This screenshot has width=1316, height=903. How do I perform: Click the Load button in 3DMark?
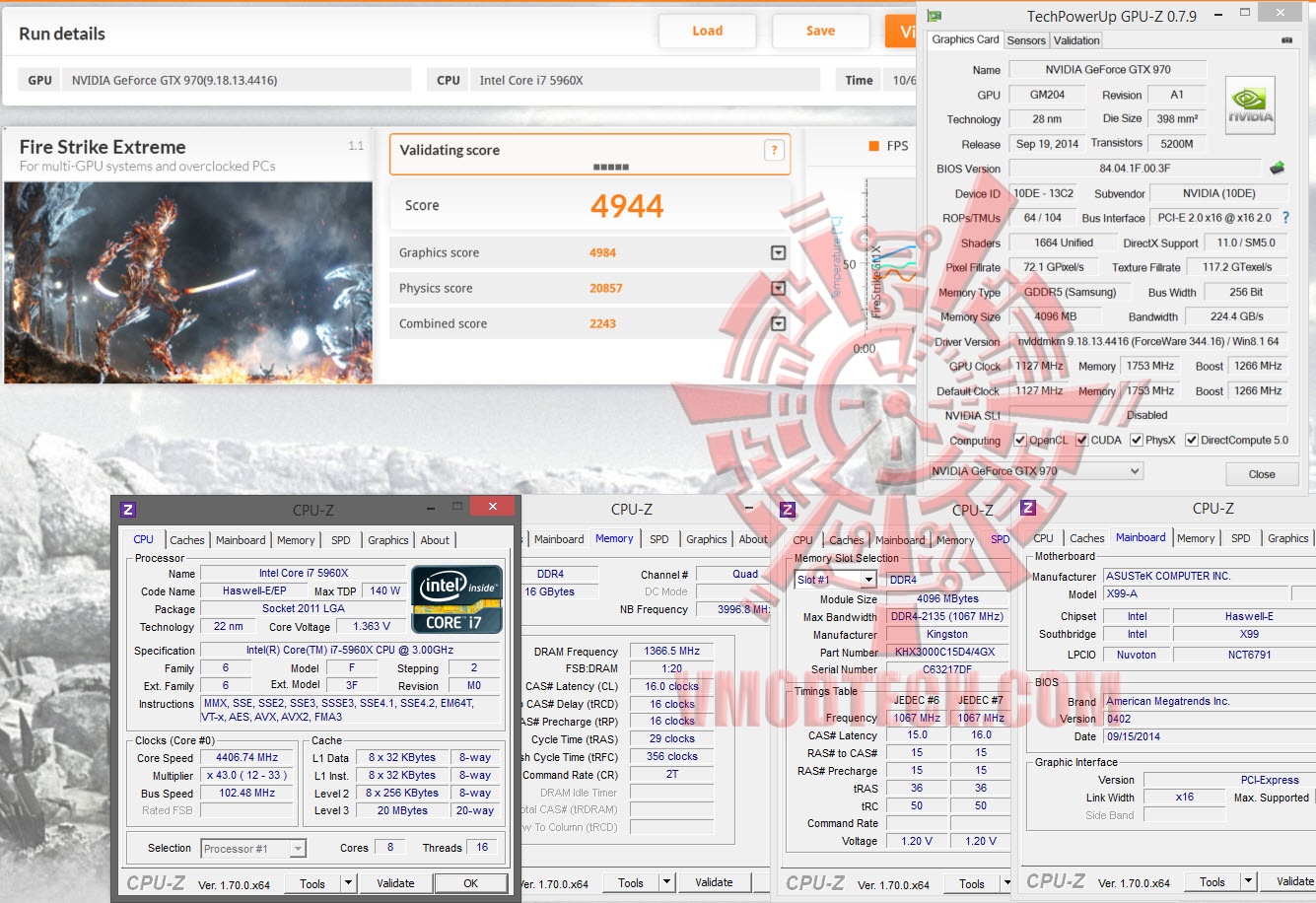707,31
